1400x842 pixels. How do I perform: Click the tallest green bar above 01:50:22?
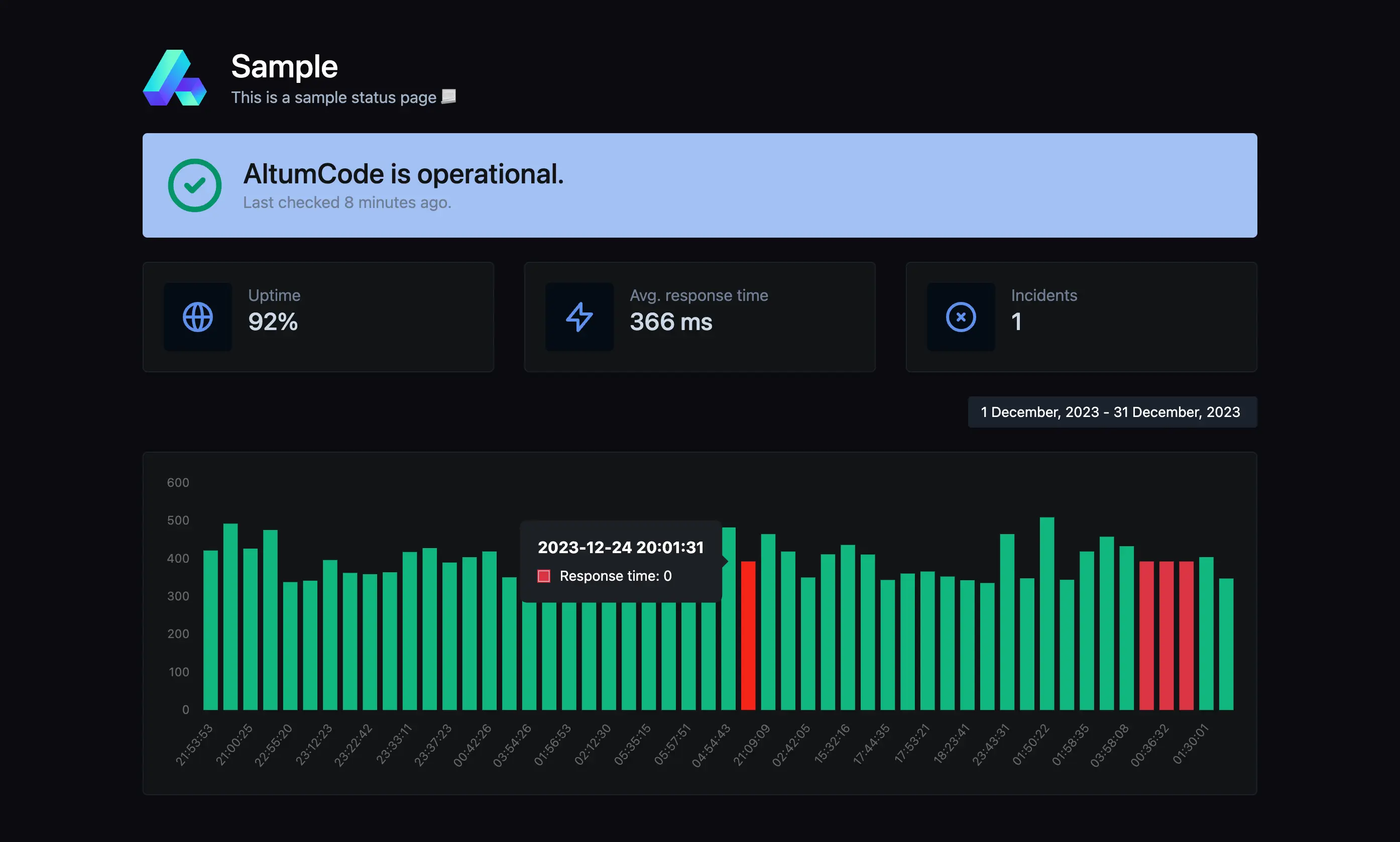pos(1047,613)
